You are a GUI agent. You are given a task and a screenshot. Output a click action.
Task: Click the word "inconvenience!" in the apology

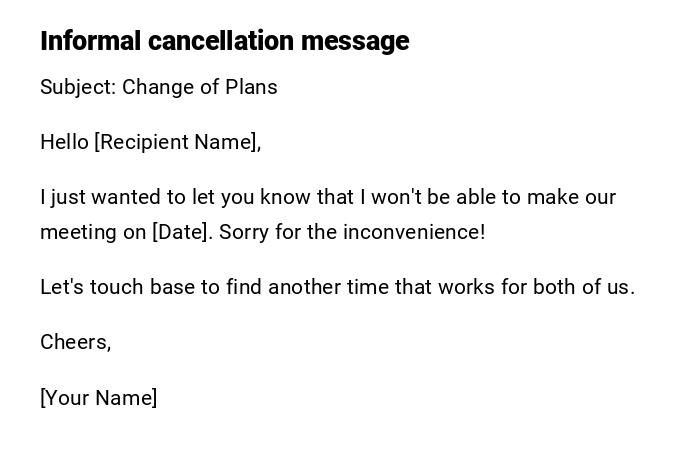click(414, 232)
